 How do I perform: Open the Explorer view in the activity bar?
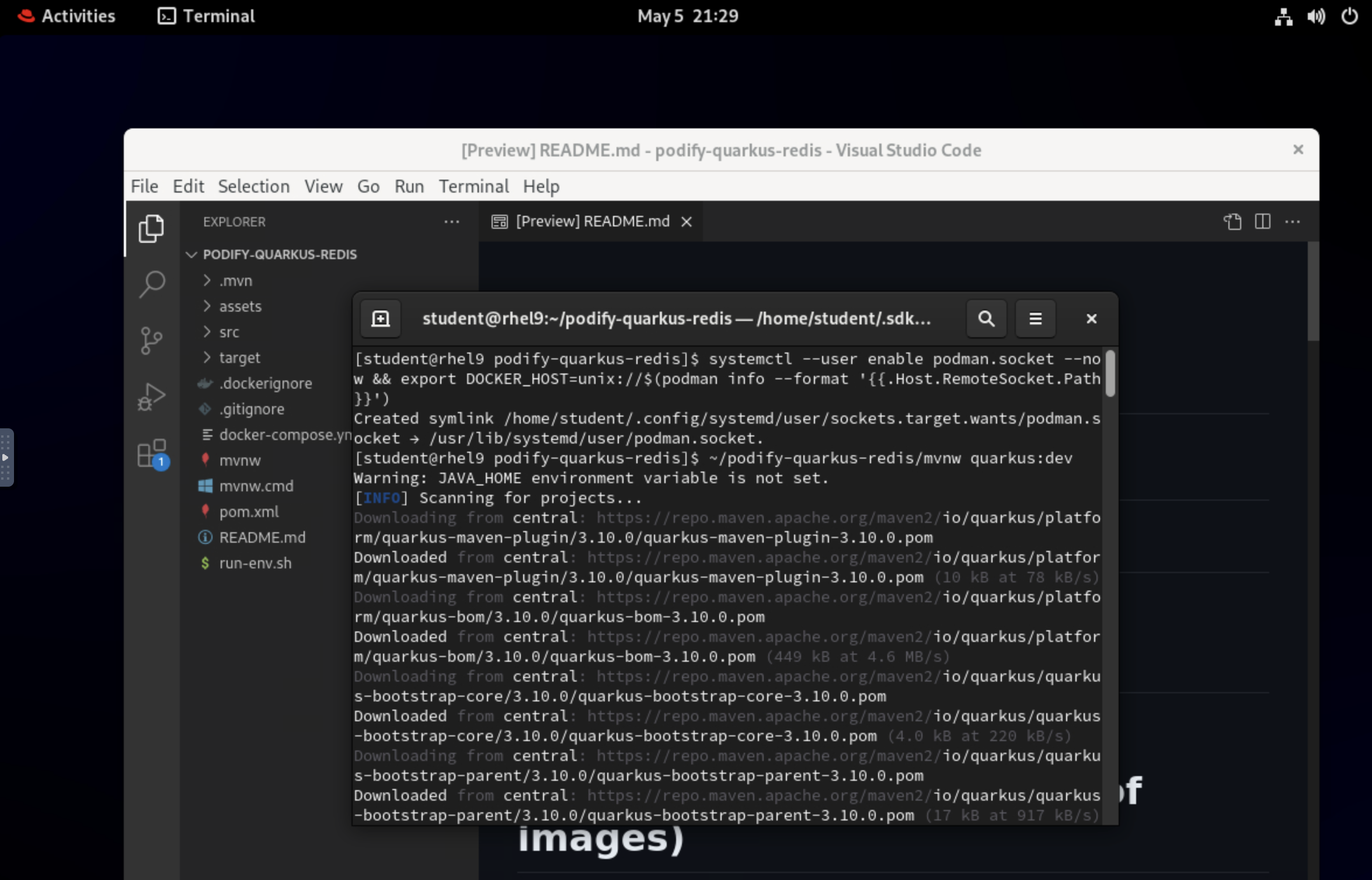(x=151, y=228)
